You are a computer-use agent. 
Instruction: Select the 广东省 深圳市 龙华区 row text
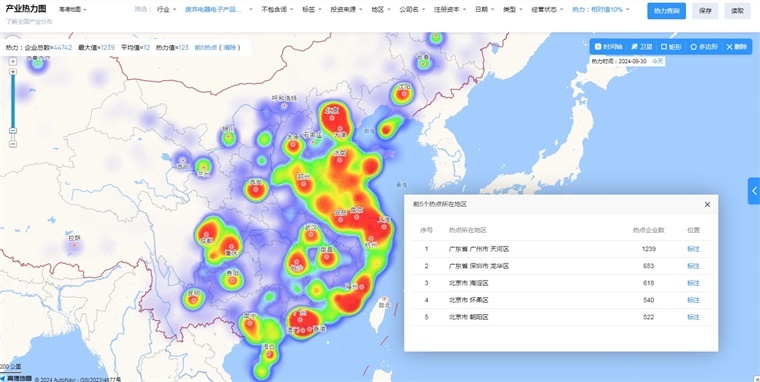point(479,266)
